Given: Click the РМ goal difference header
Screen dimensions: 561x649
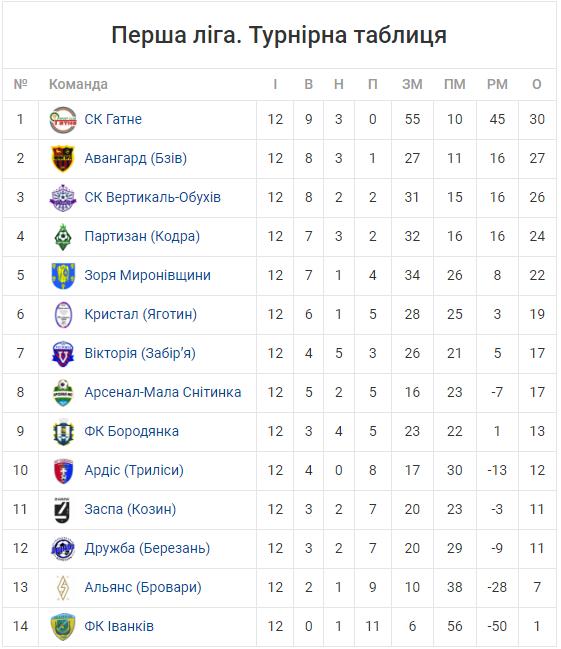Looking at the screenshot, I should 497,84.
